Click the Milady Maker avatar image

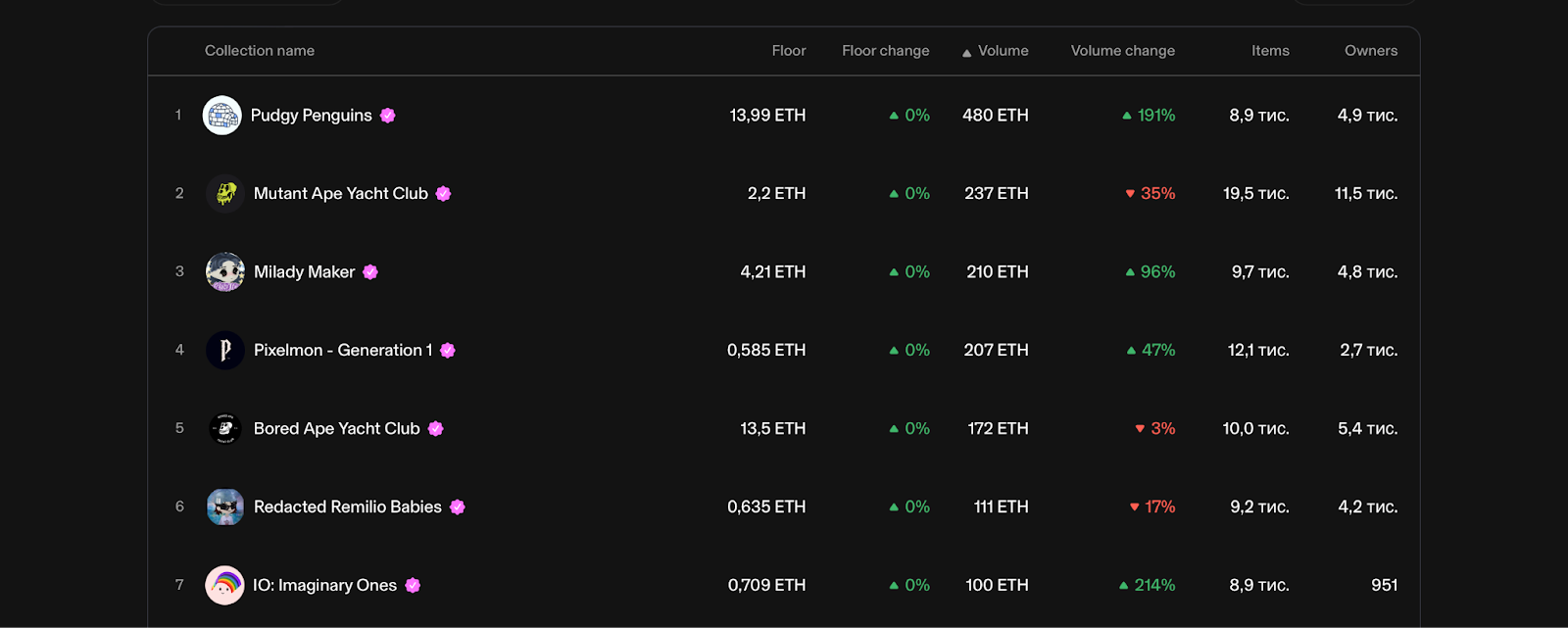(x=225, y=272)
